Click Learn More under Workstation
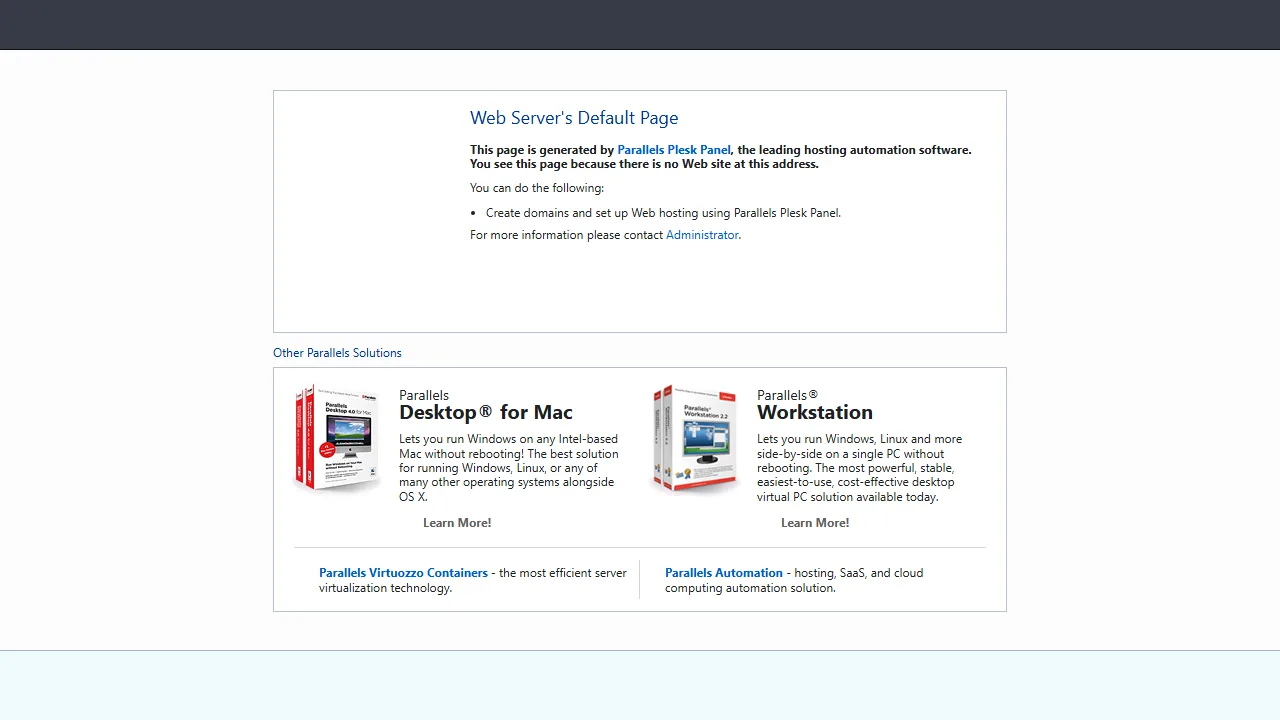The image size is (1280, 720). pos(815,523)
